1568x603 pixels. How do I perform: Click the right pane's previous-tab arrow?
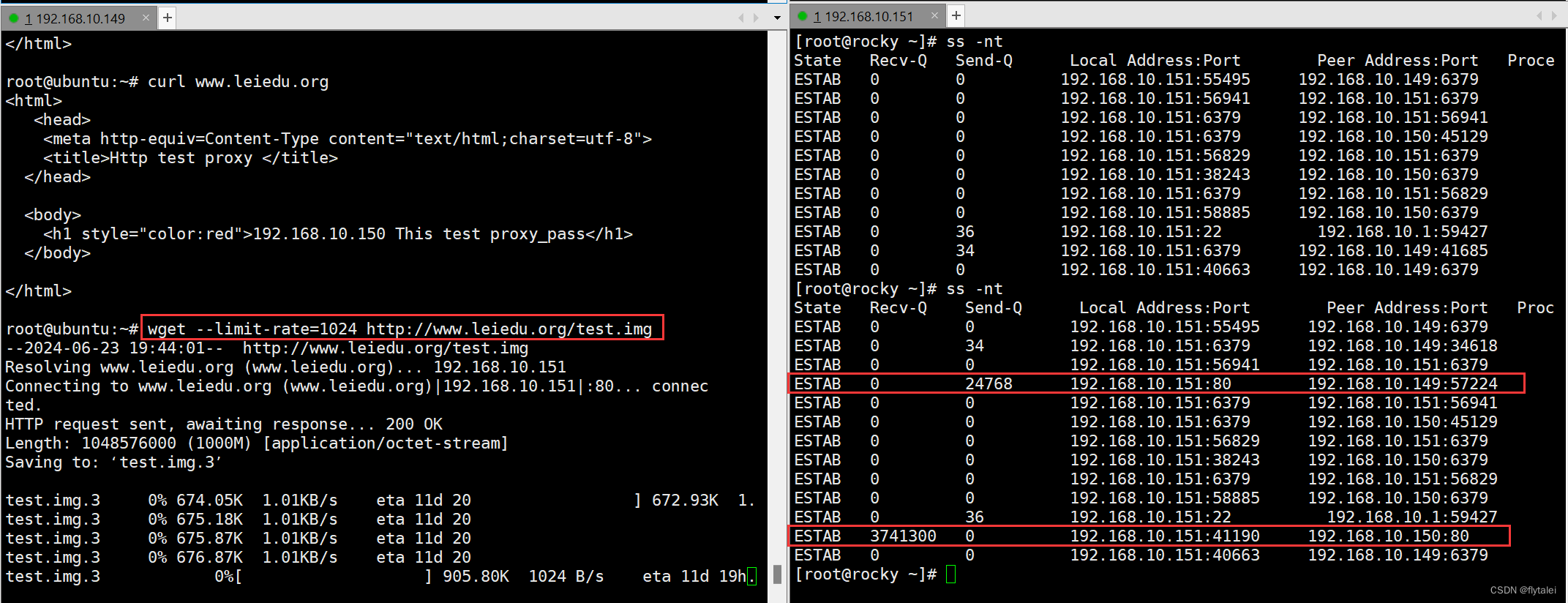coord(1539,15)
